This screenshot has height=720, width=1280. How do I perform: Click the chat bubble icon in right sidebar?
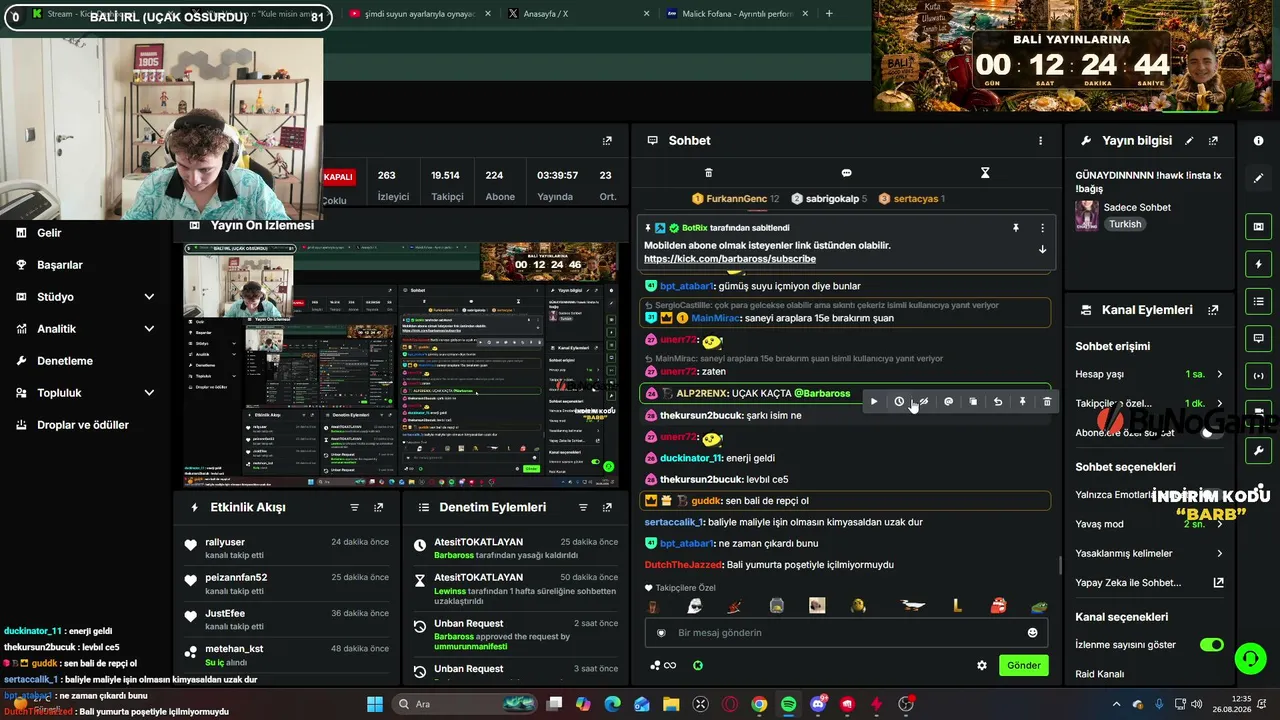pos(1258,339)
